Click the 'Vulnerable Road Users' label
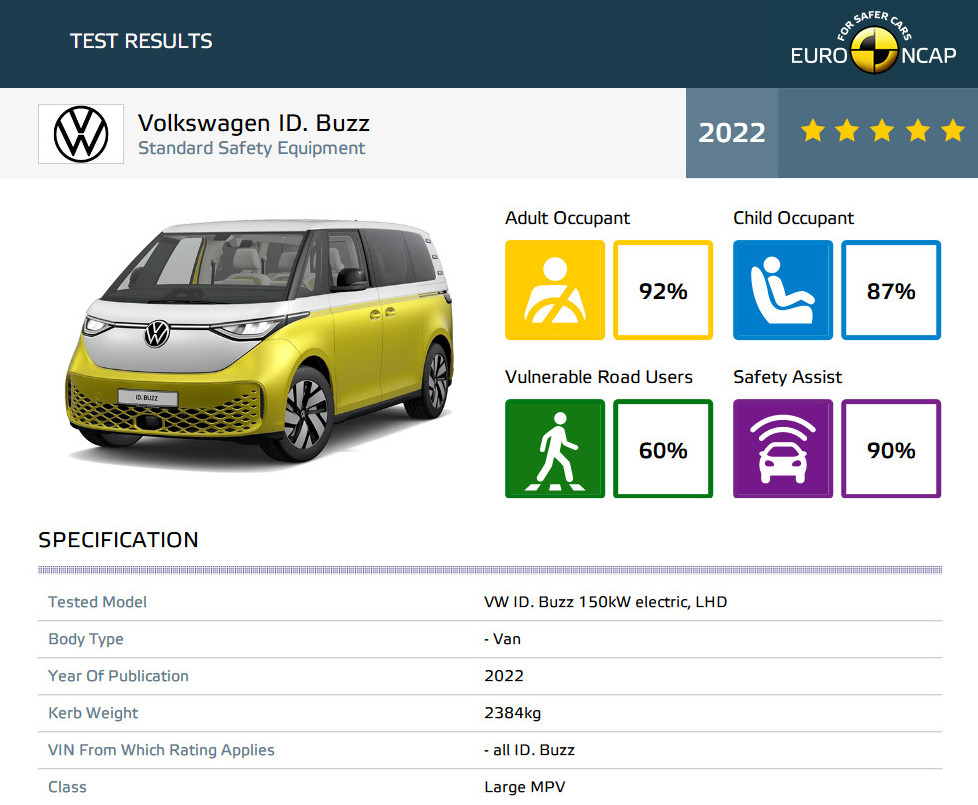This screenshot has height=805, width=978. pyautogui.click(x=599, y=377)
